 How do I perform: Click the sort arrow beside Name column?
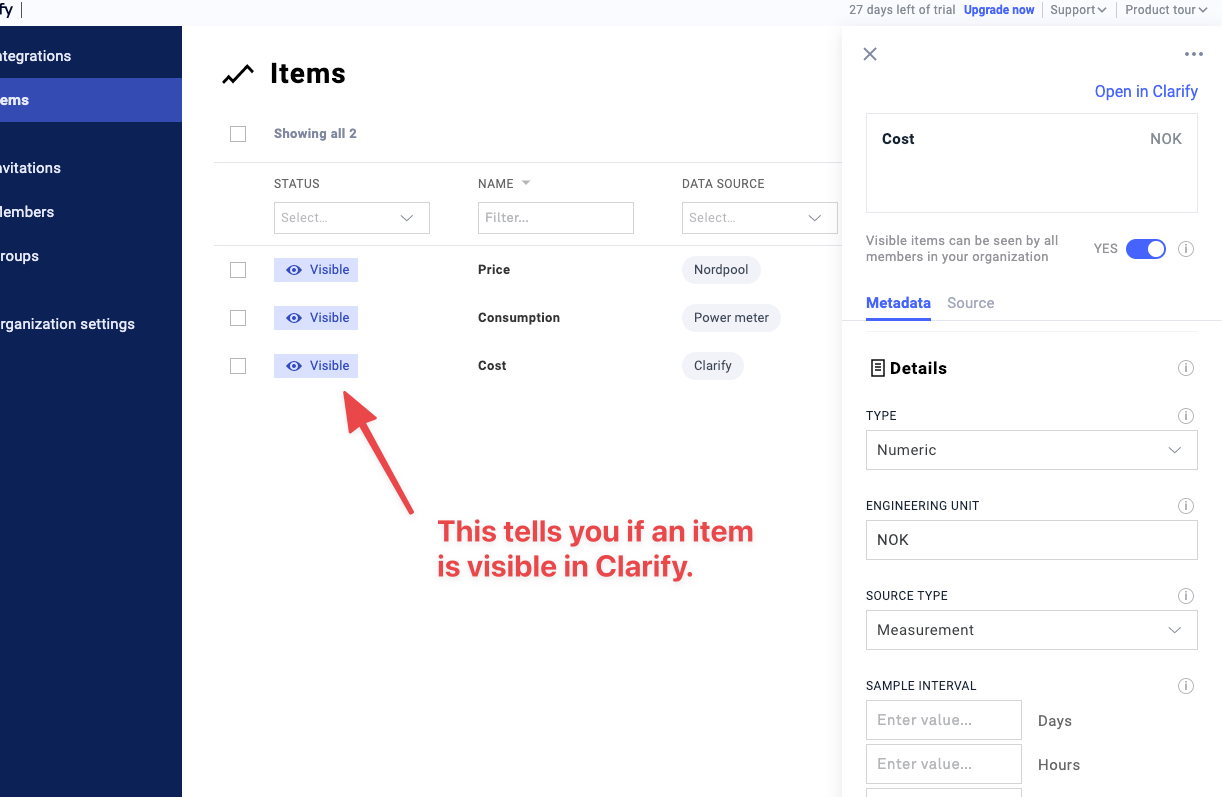pyautogui.click(x=526, y=183)
